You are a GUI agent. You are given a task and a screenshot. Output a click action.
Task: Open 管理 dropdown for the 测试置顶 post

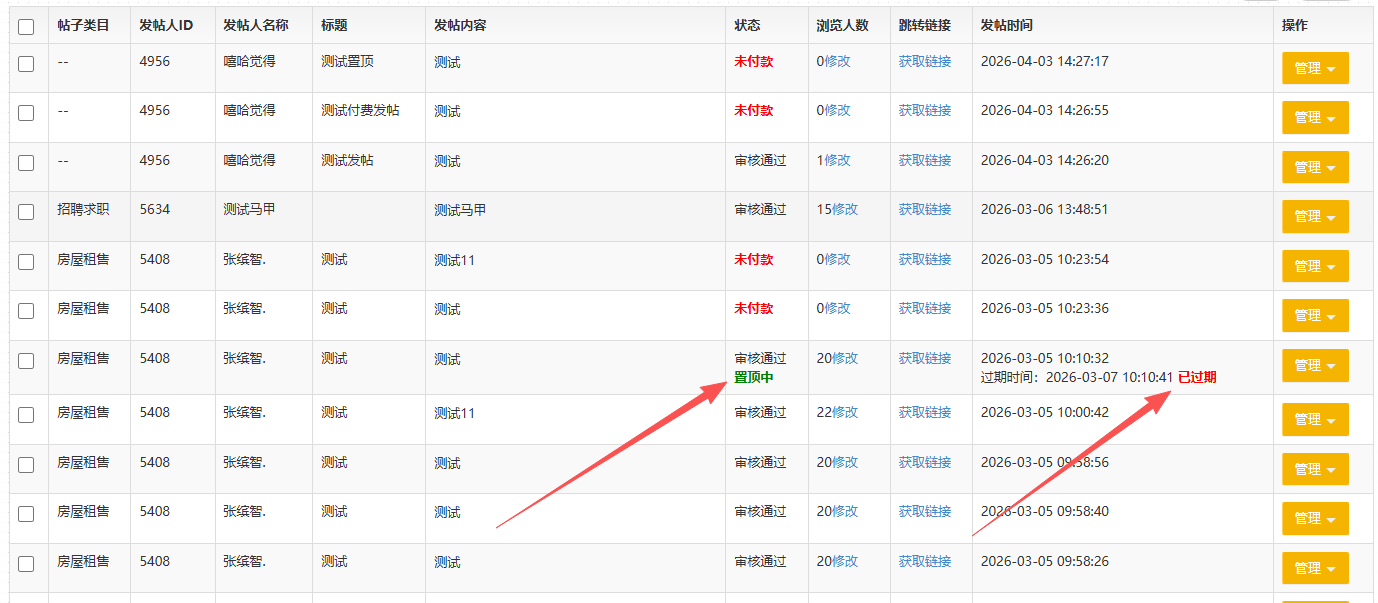[1315, 68]
